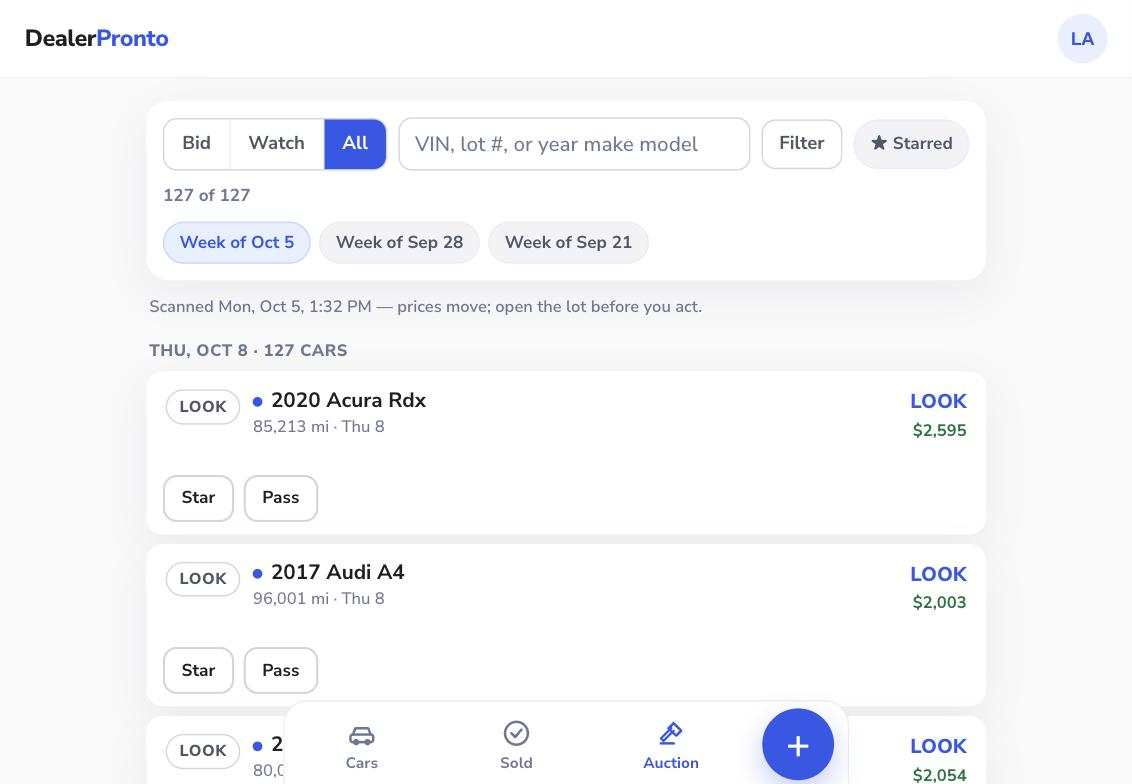Viewport: 1132px width, 784px height.
Task: Choose the Week of Oct 5 chip
Action: 237,243
